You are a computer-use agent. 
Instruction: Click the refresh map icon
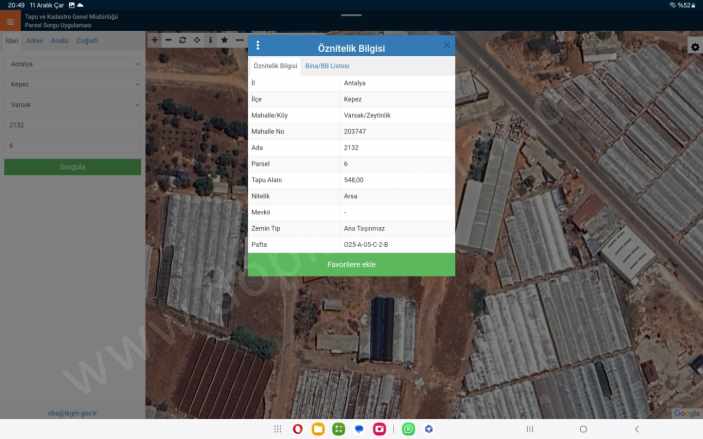pos(182,40)
